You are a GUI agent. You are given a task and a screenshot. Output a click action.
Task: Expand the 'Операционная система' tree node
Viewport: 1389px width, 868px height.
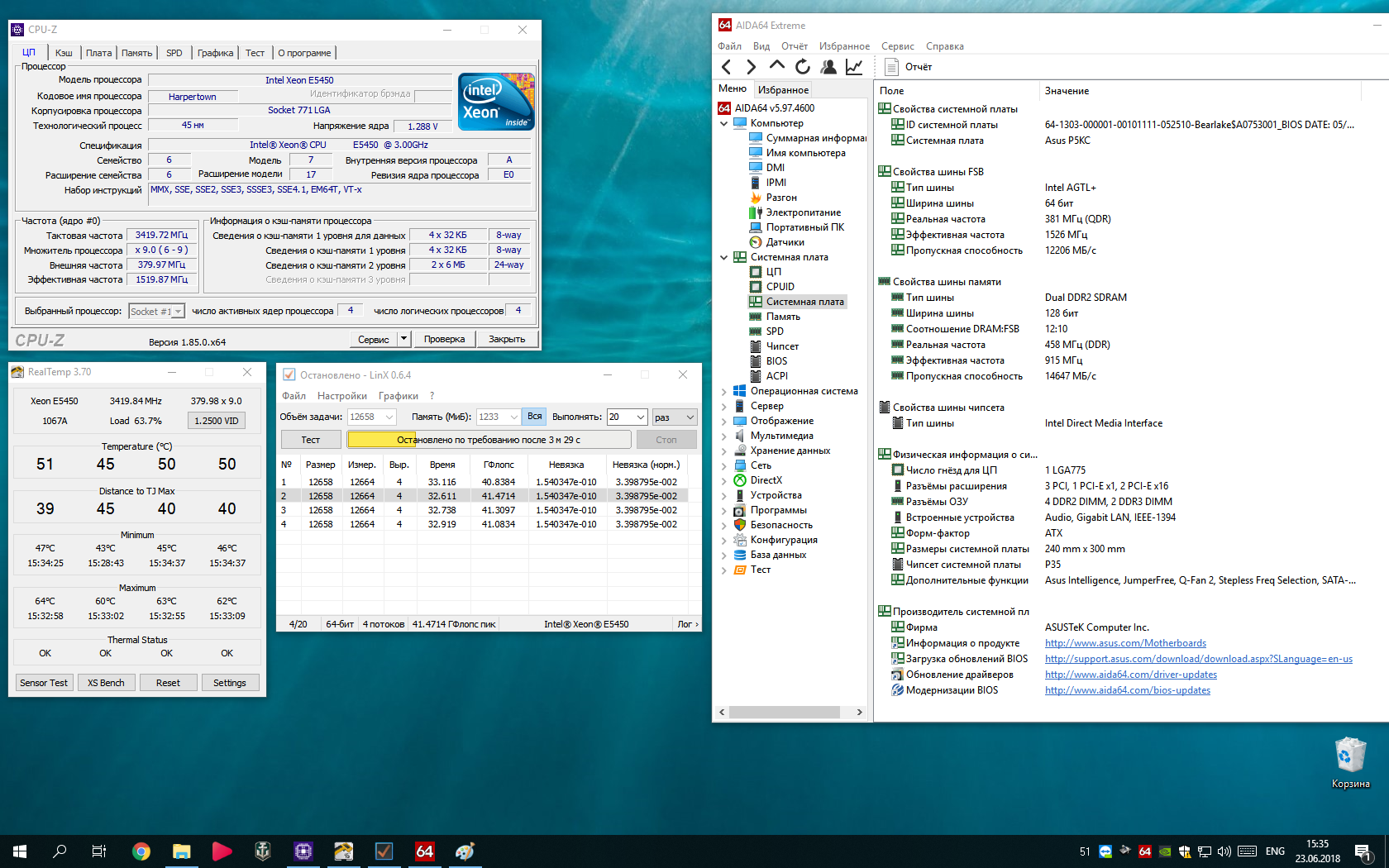(724, 392)
